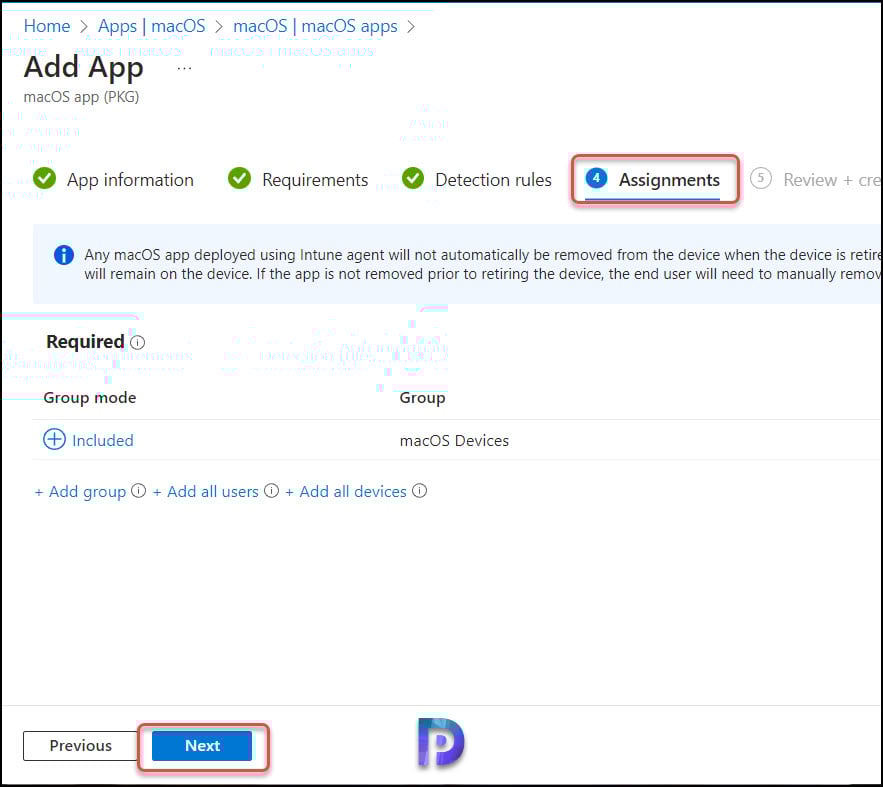Click the Group mode column header
883x787 pixels.
90,397
